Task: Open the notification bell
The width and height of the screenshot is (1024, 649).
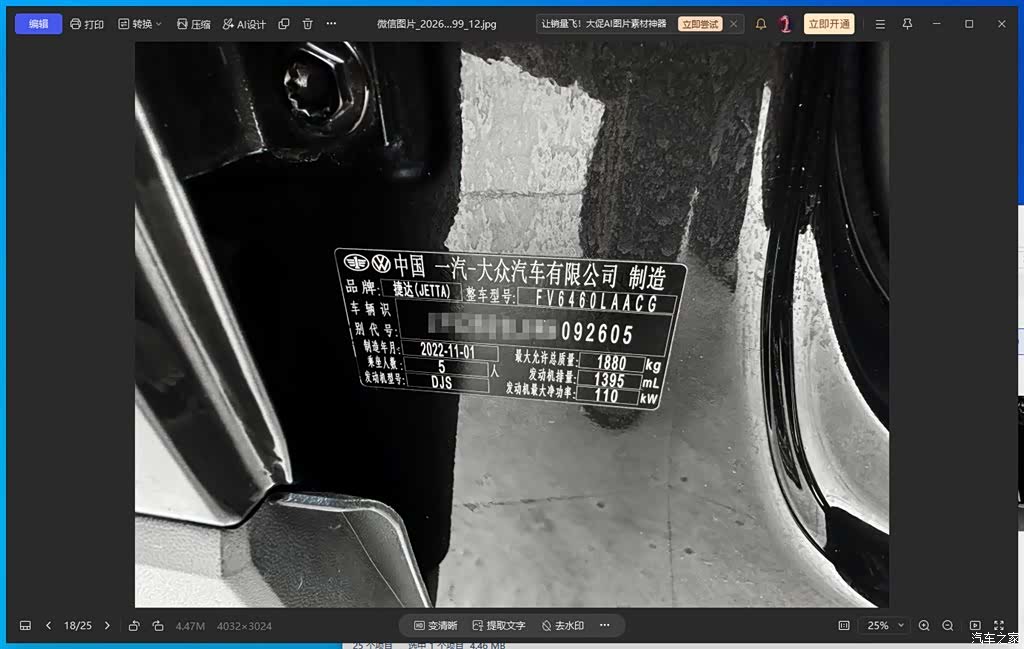Action: (x=761, y=24)
